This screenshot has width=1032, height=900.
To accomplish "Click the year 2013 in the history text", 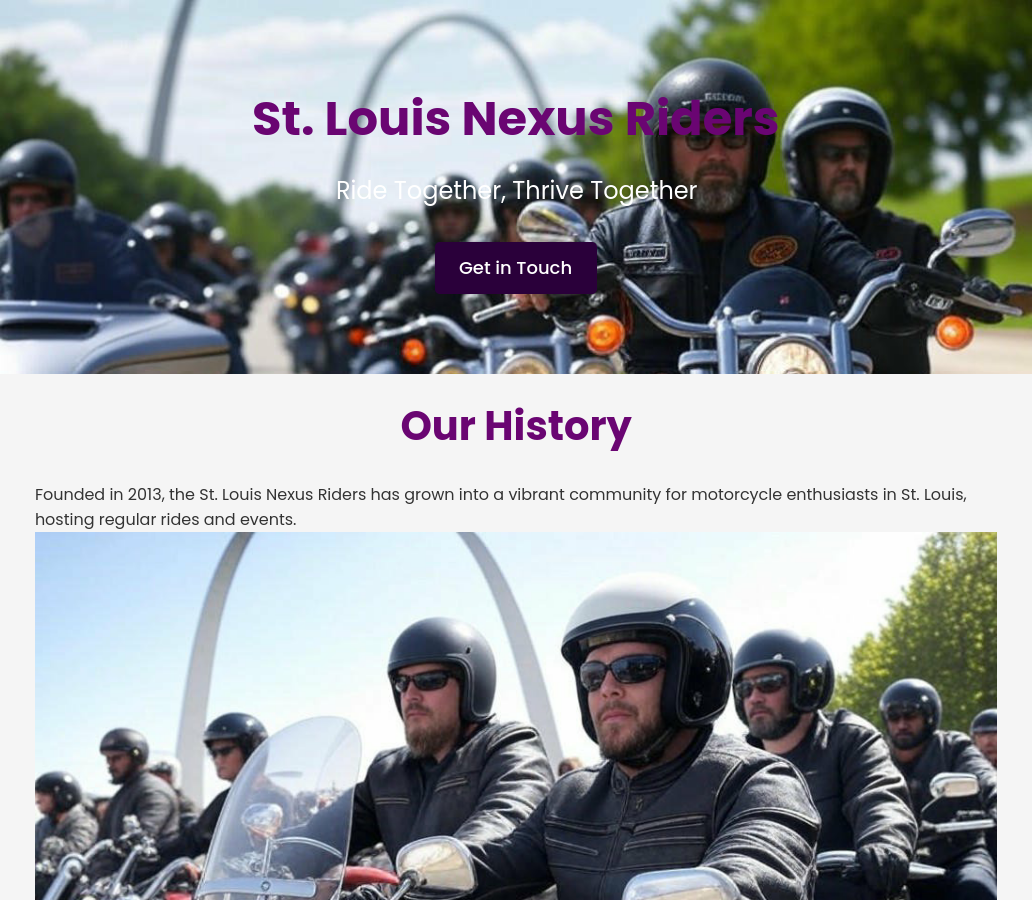I will coord(145,494).
